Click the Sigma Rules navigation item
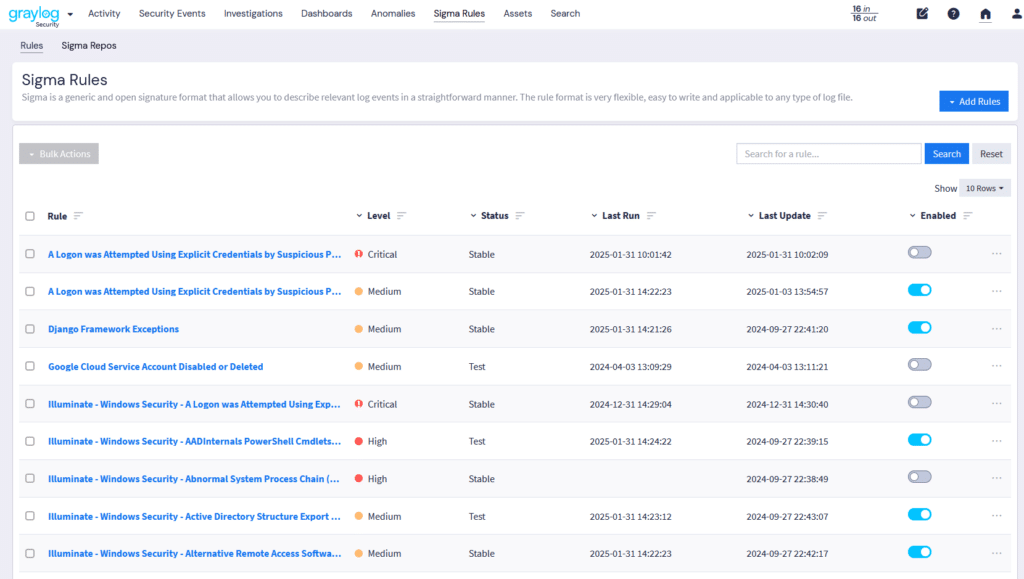The height and width of the screenshot is (579, 1024). 459,13
